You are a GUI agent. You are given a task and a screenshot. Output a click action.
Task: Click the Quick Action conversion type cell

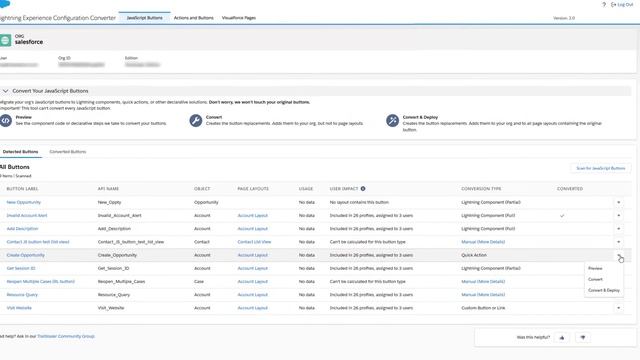coord(474,255)
